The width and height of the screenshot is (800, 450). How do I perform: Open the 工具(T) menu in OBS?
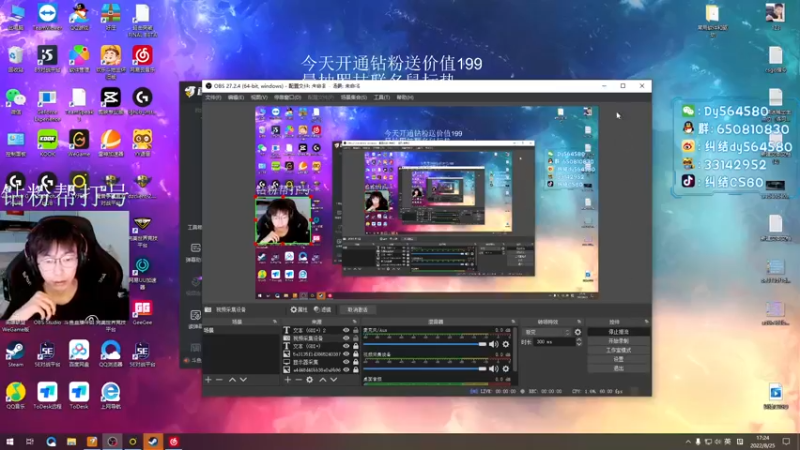tap(382, 97)
